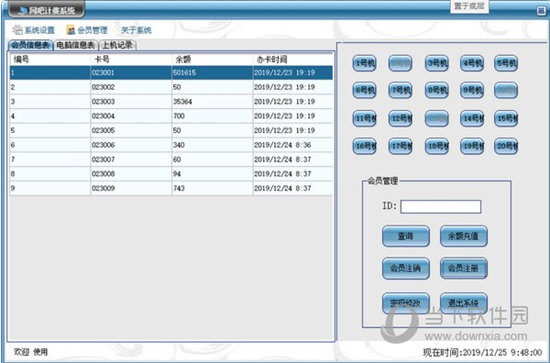Select the 3号机 machine button
550x363 pixels.
tap(437, 63)
